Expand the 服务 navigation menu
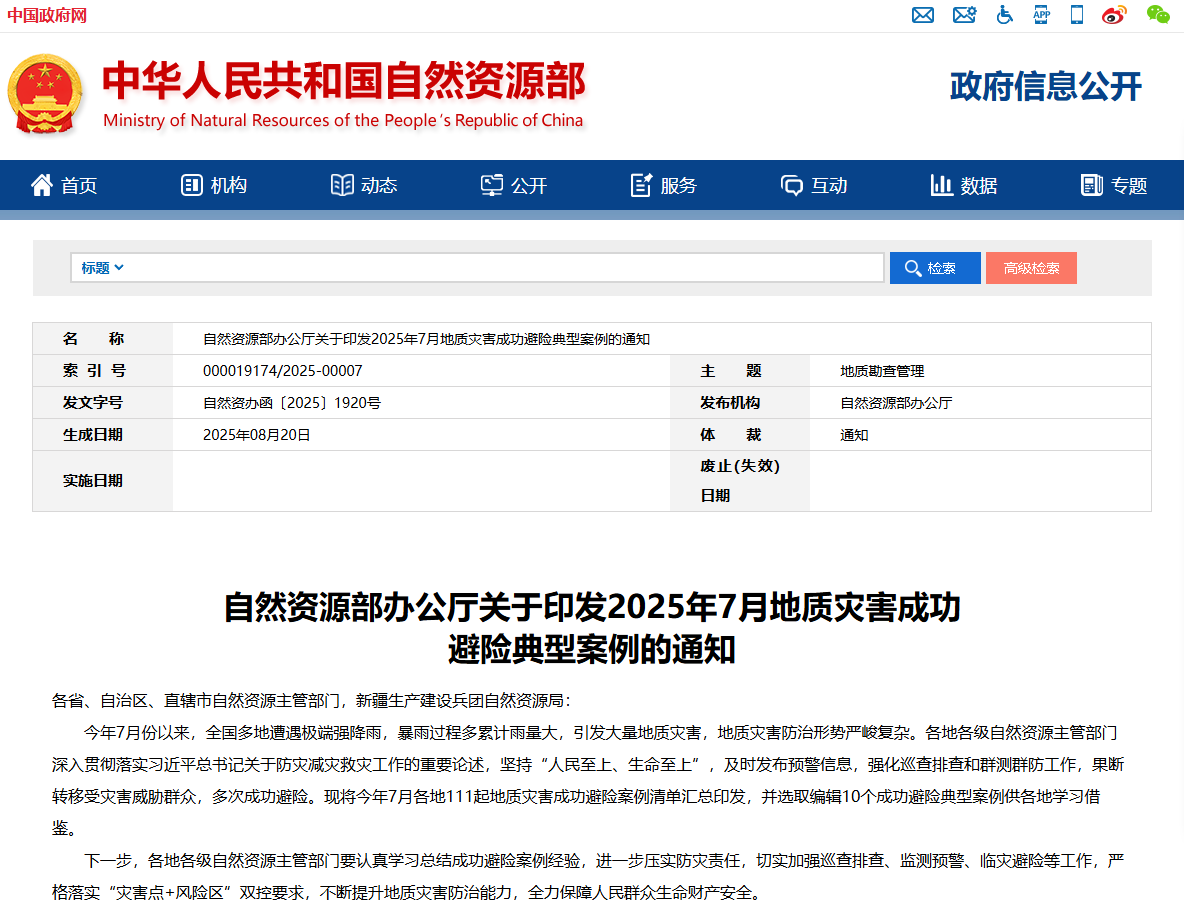The height and width of the screenshot is (921, 1184). point(662,185)
